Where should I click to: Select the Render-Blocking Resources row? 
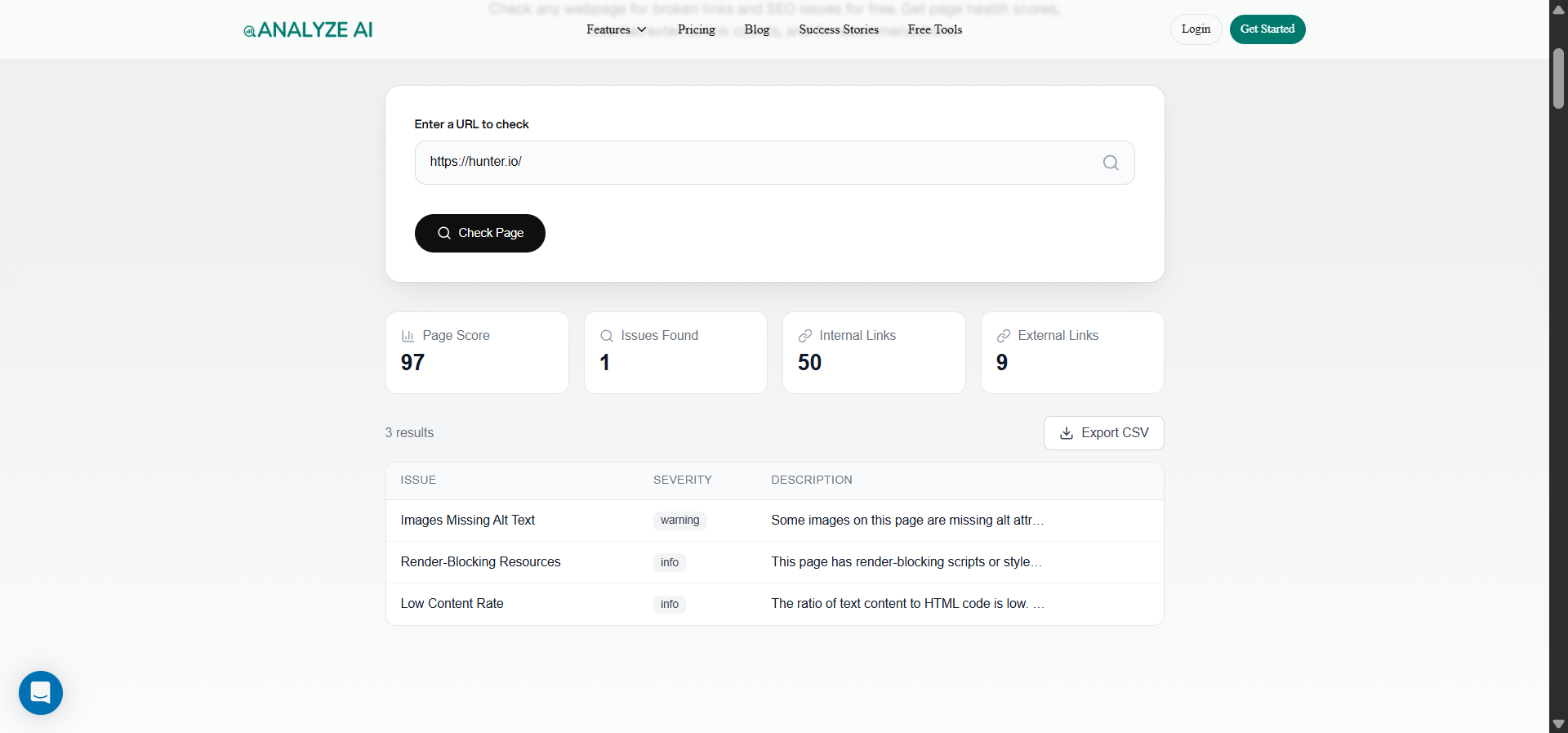point(774,562)
